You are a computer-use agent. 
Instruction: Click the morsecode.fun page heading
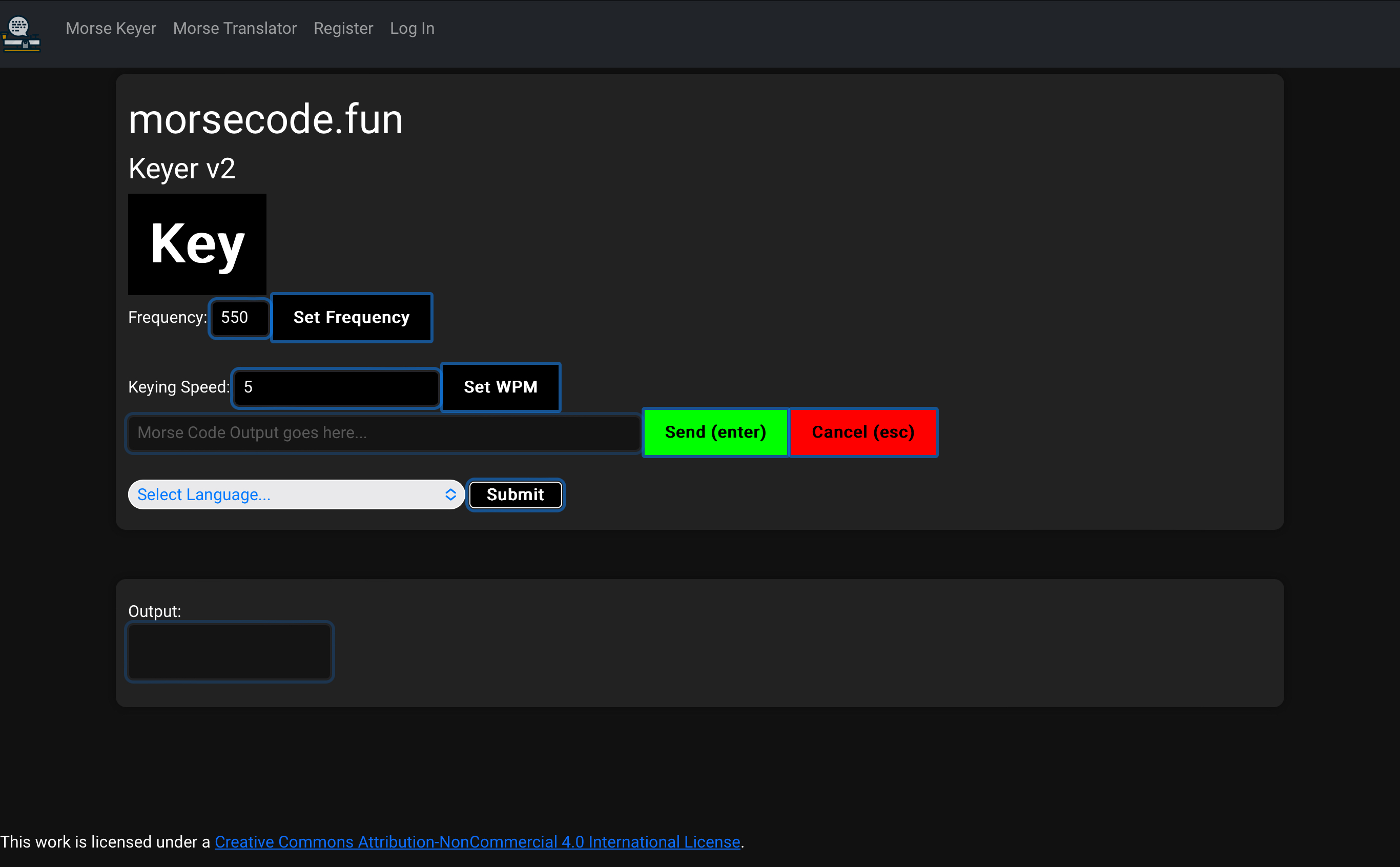tap(265, 119)
